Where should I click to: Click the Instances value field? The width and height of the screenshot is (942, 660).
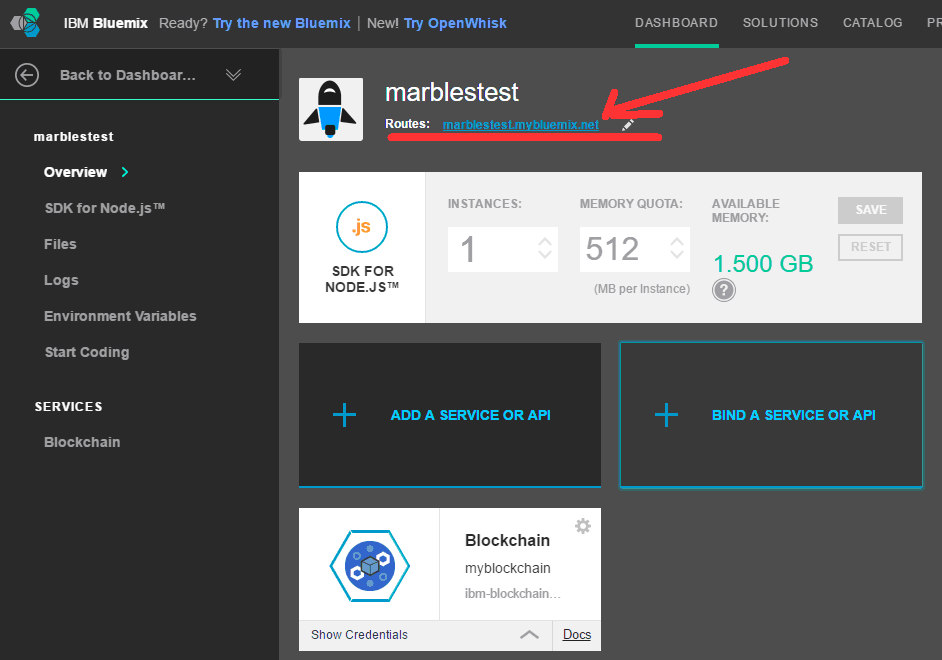tap(503, 249)
